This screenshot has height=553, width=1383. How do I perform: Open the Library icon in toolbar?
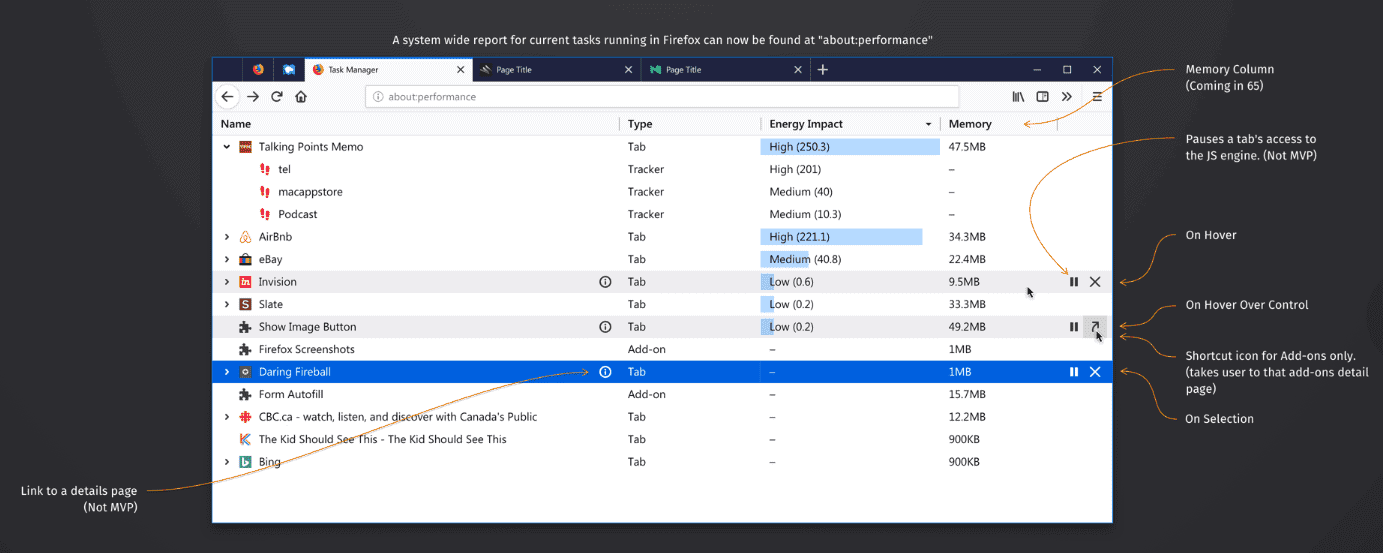point(1018,97)
